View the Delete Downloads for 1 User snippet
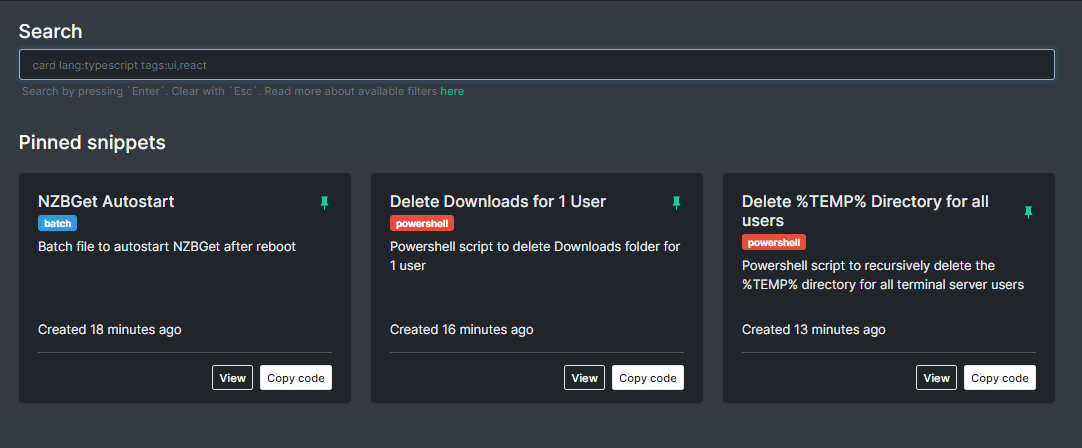 point(584,378)
